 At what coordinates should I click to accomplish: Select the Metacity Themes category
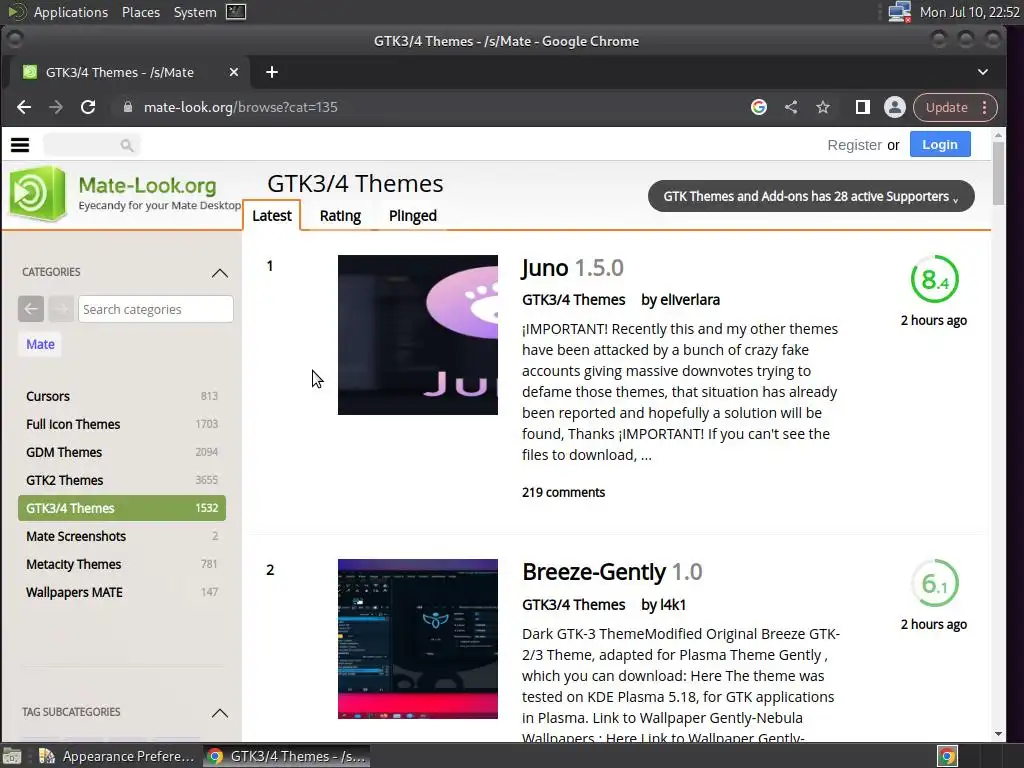tap(122, 564)
